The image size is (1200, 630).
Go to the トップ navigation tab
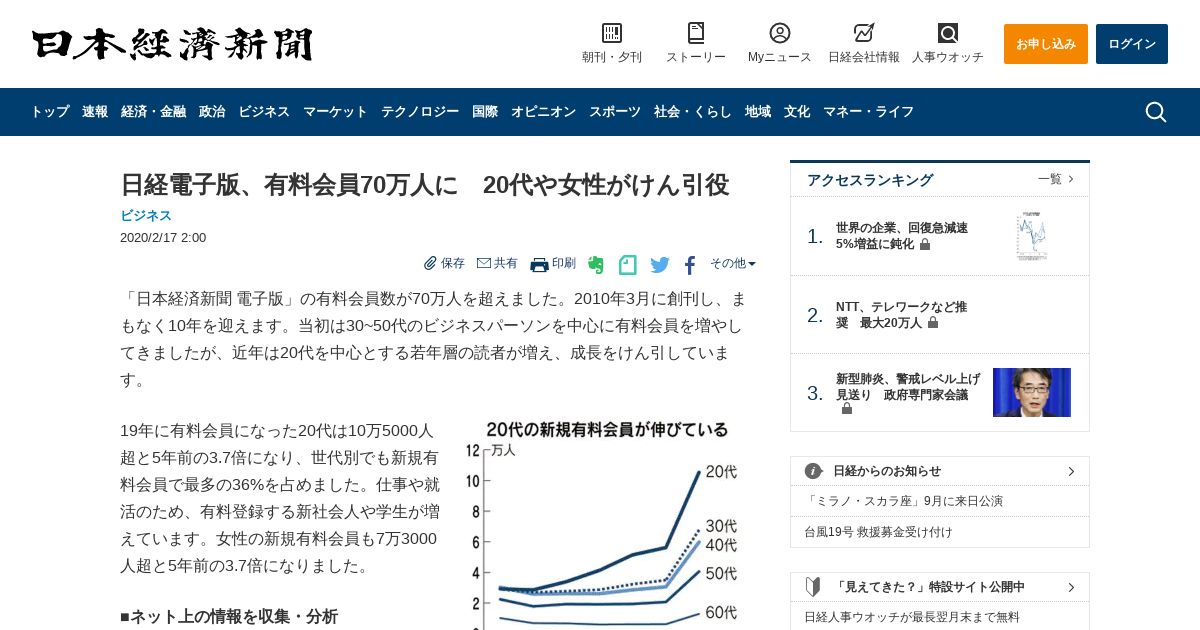(50, 112)
